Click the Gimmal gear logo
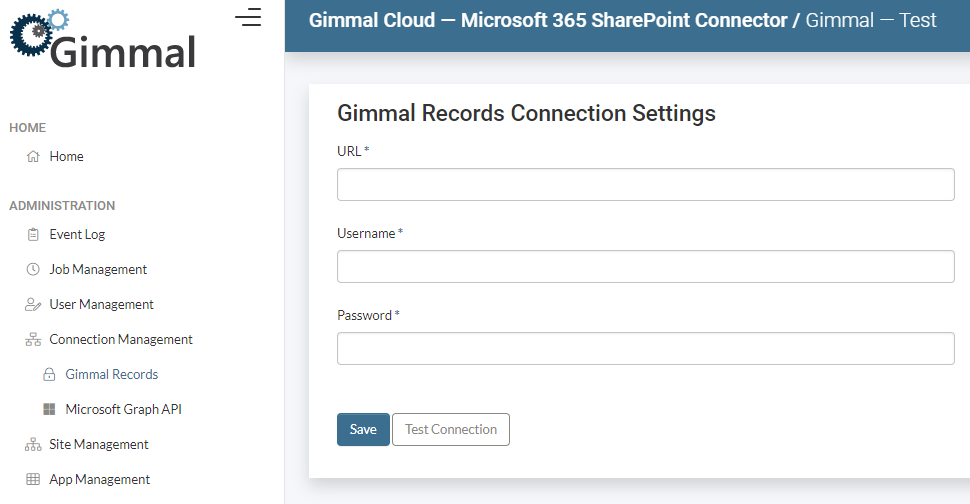This screenshot has height=504, width=970. pyautogui.click(x=37, y=33)
